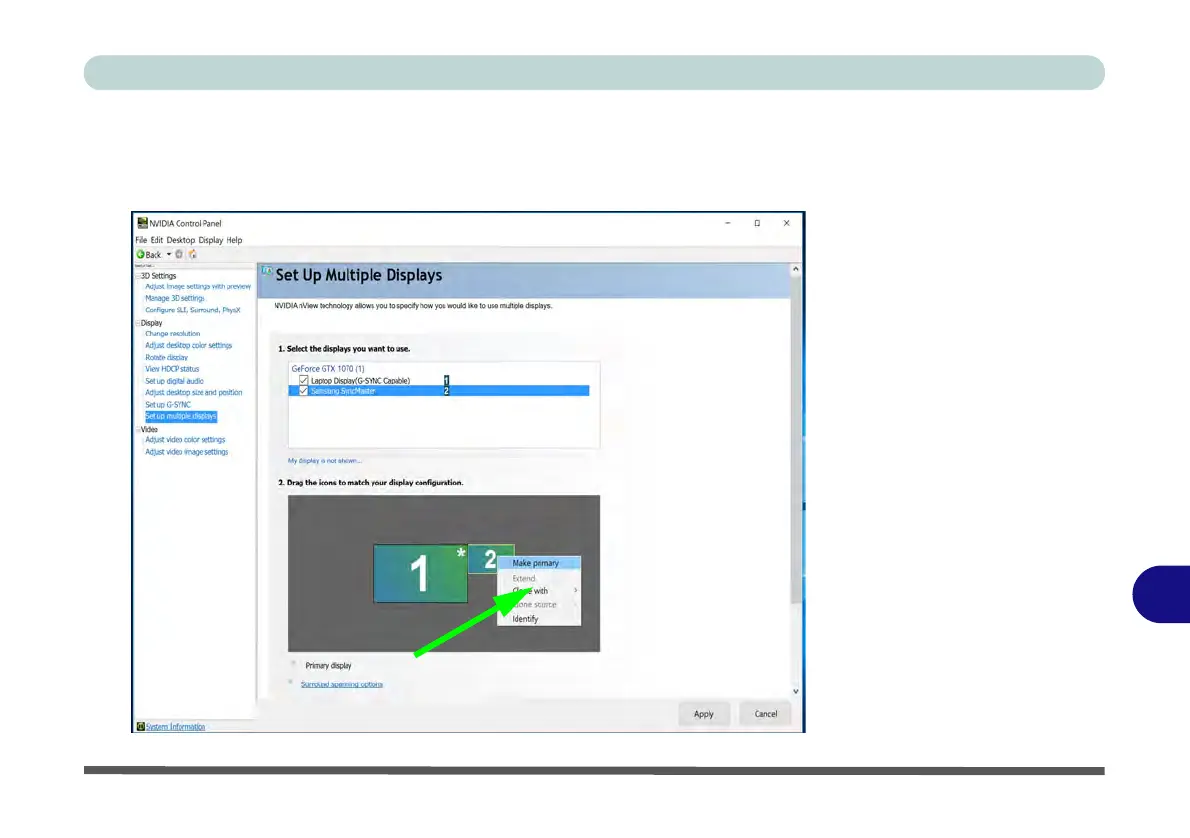Screen dimensions: 1190x838
Task: Open Rotate display page
Action: pos(166,358)
